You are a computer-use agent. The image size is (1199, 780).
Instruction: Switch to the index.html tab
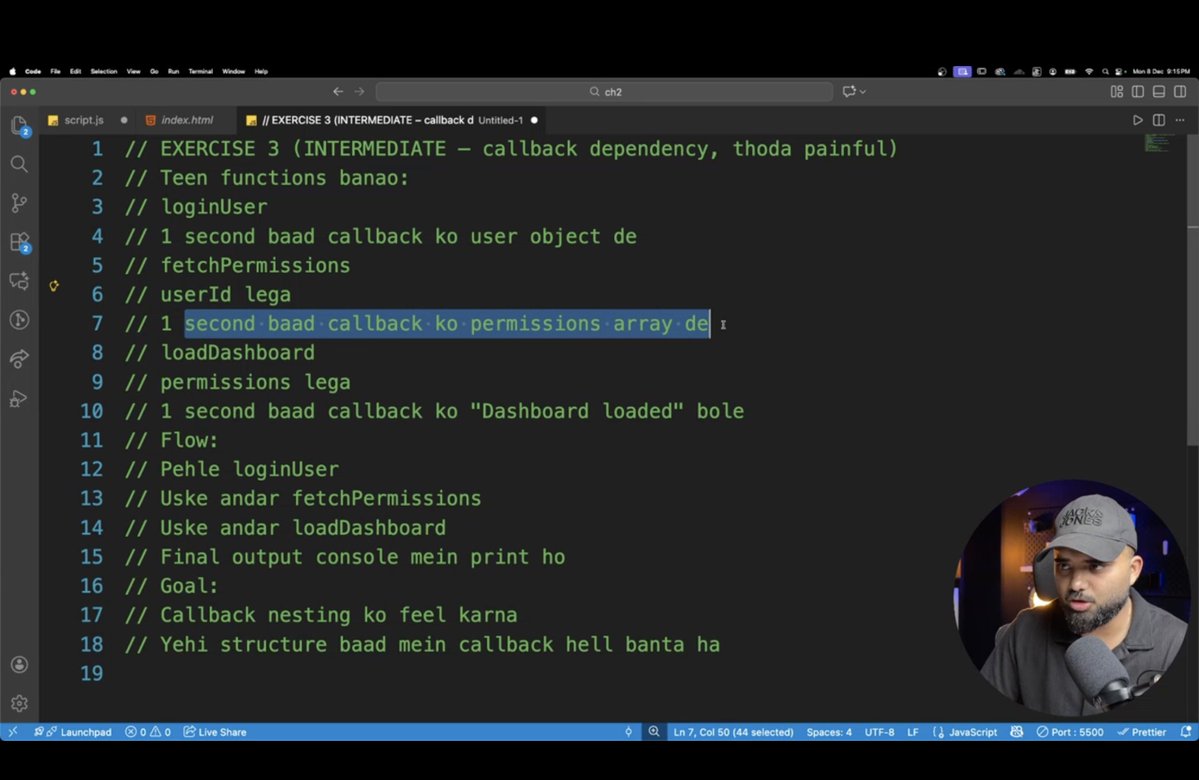(x=187, y=120)
